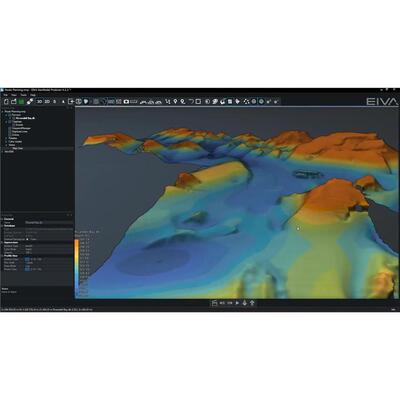
Task: Click the up arrow below viewport
Action: (x=252, y=303)
